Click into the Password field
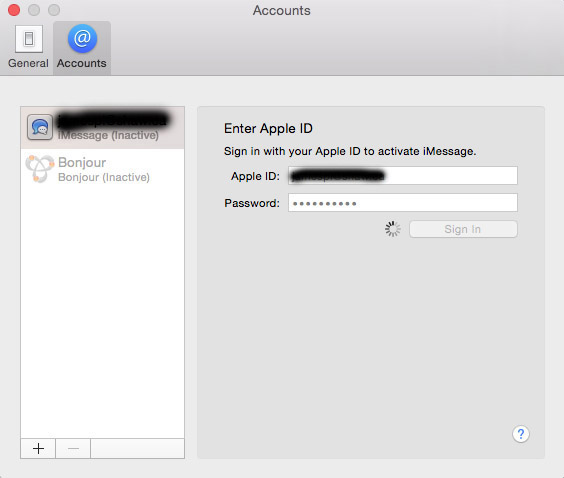This screenshot has width=564, height=478. point(403,203)
